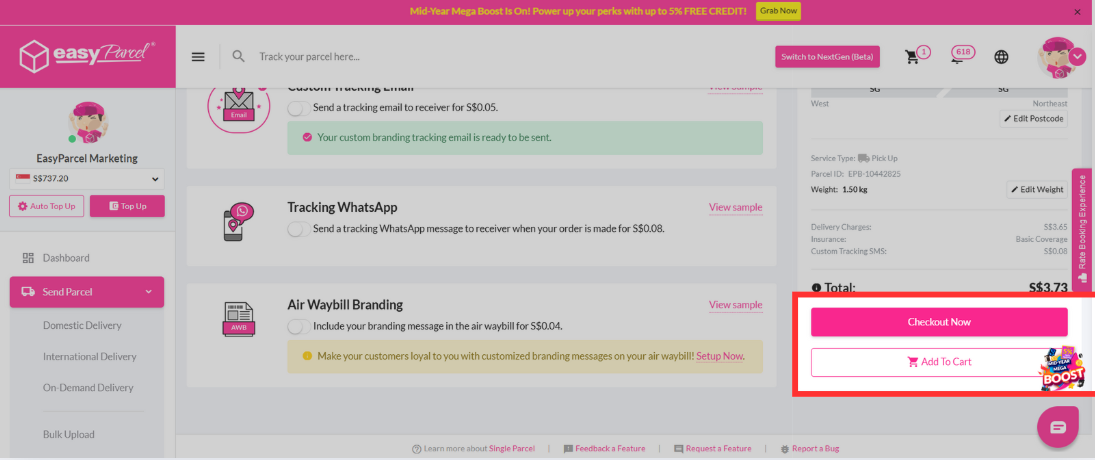The width and height of the screenshot is (1095, 460).
Task: Toggle the Air Waybill Branding switch
Action: [x=299, y=326]
